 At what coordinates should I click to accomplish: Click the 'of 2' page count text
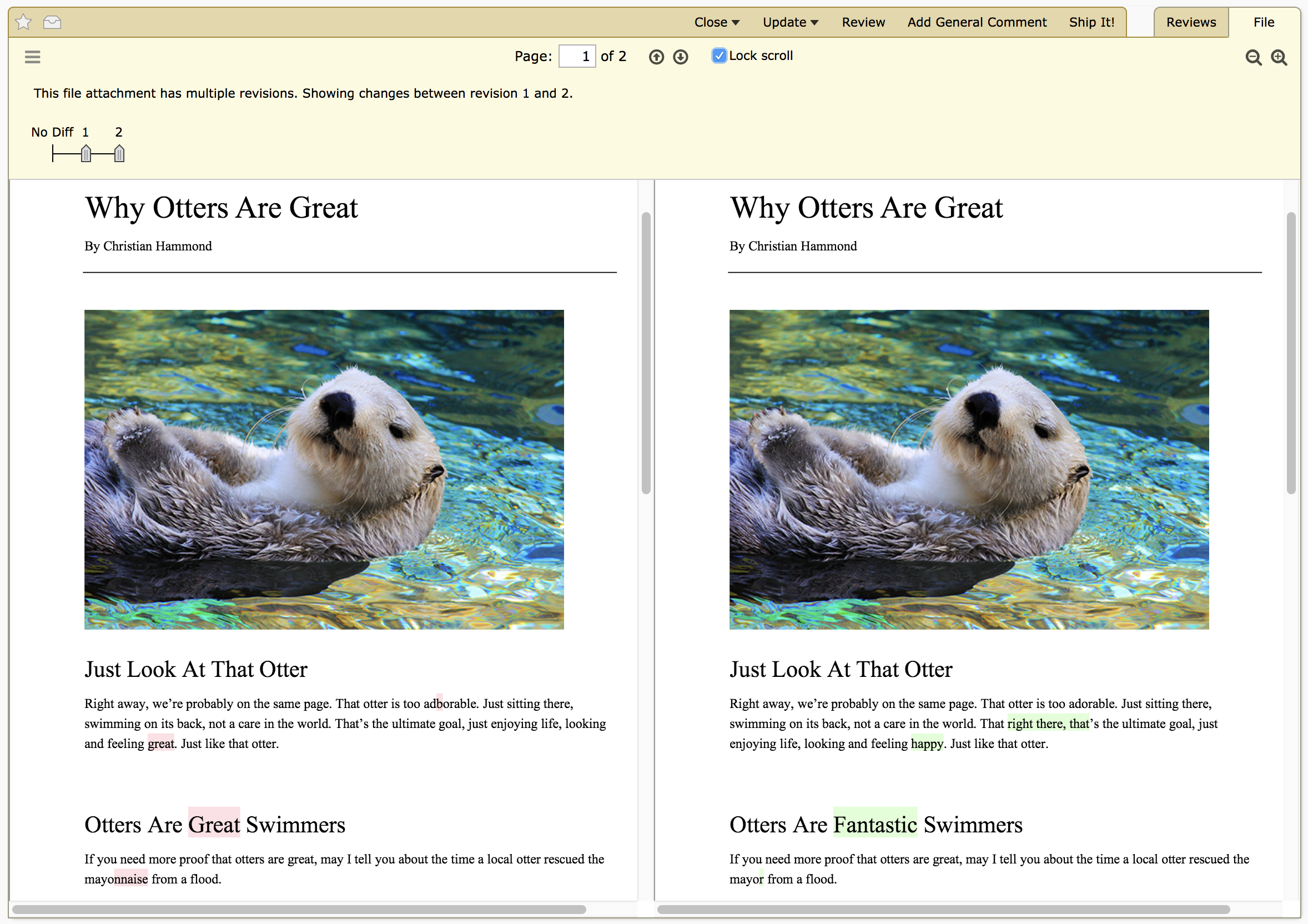(613, 56)
